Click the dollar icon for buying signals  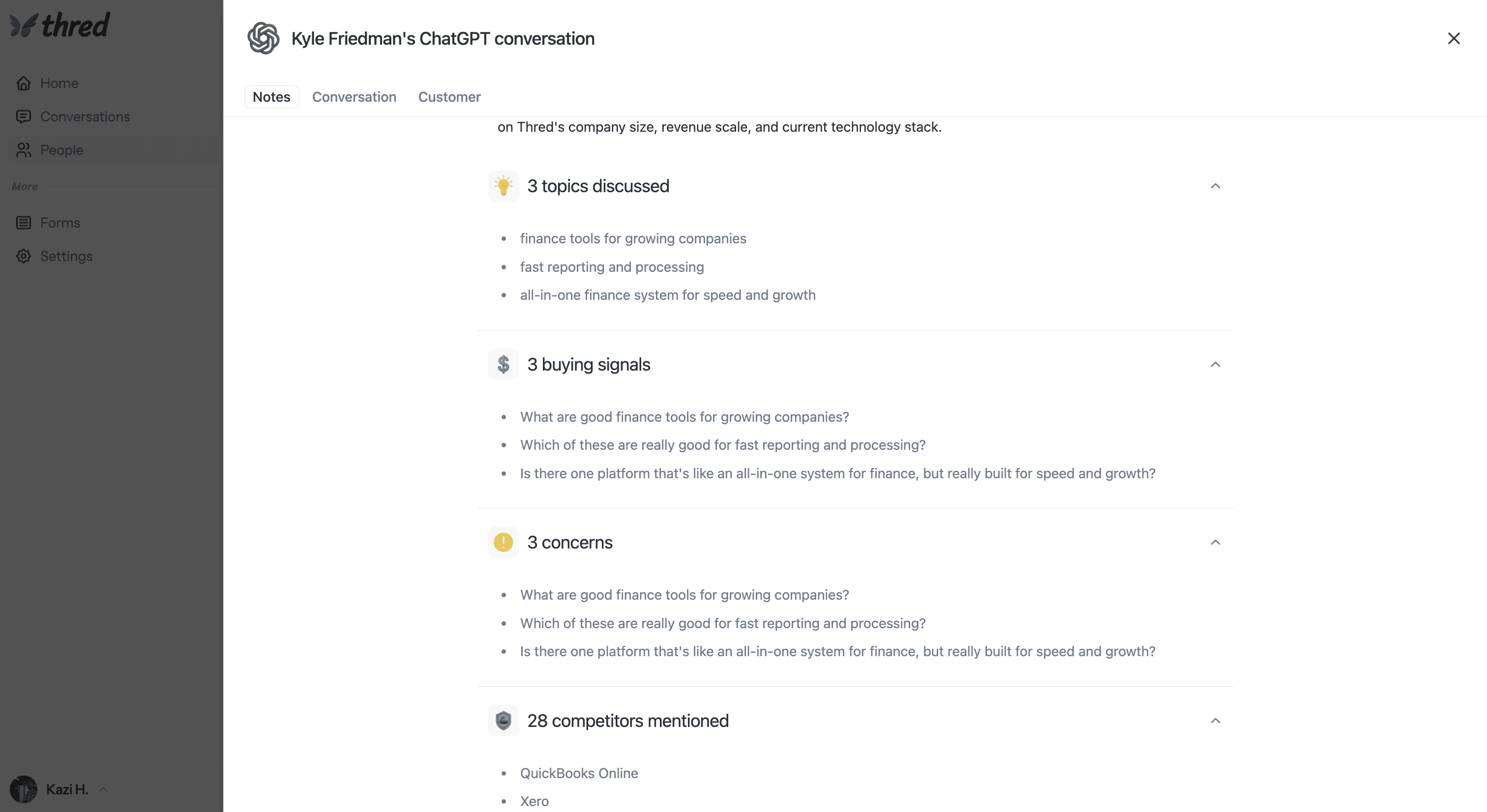(x=503, y=364)
